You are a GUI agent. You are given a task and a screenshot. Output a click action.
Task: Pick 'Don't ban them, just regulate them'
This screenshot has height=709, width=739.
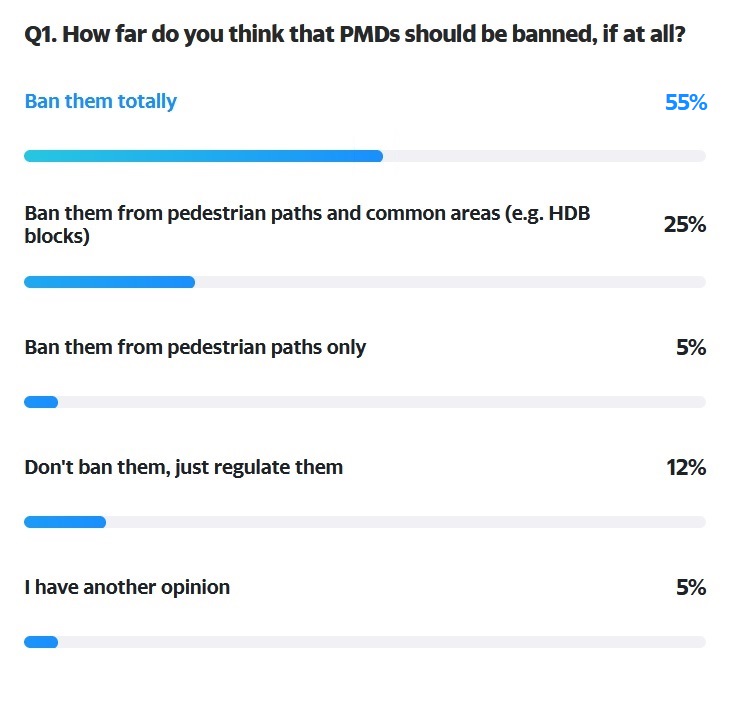point(184,468)
